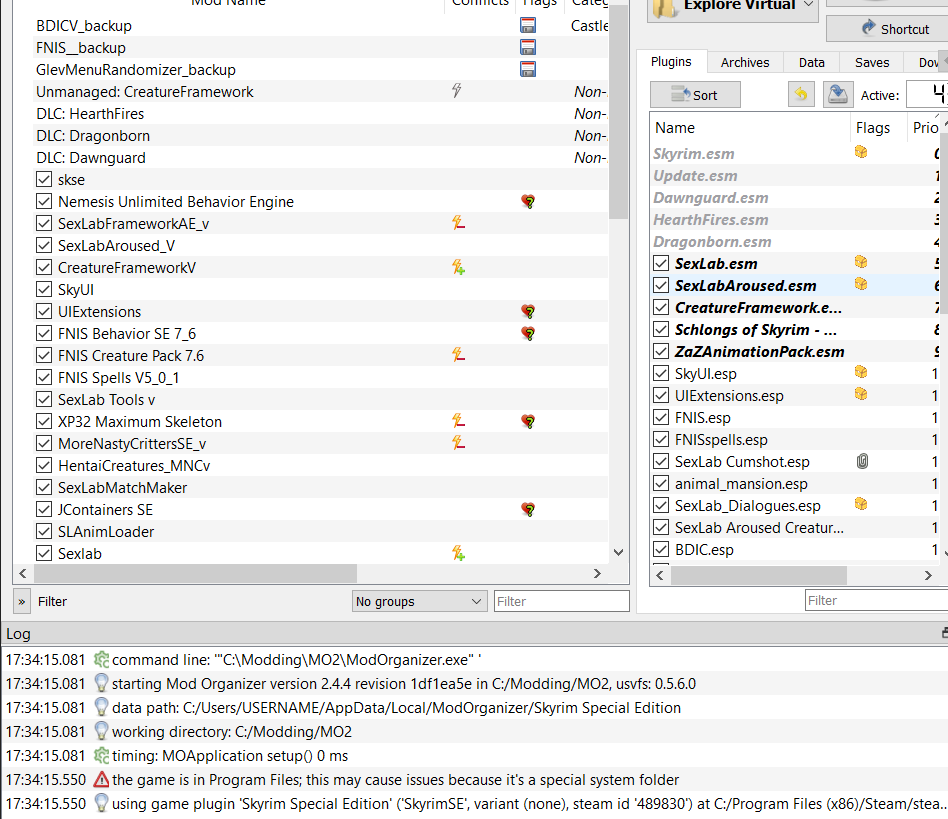Select the Dragonborn.esm plugin row
This screenshot has height=819, width=948.
796,242
